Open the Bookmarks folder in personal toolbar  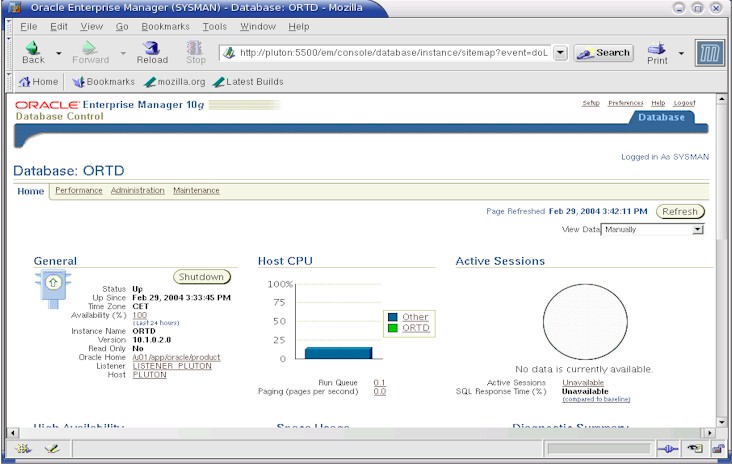click(103, 82)
